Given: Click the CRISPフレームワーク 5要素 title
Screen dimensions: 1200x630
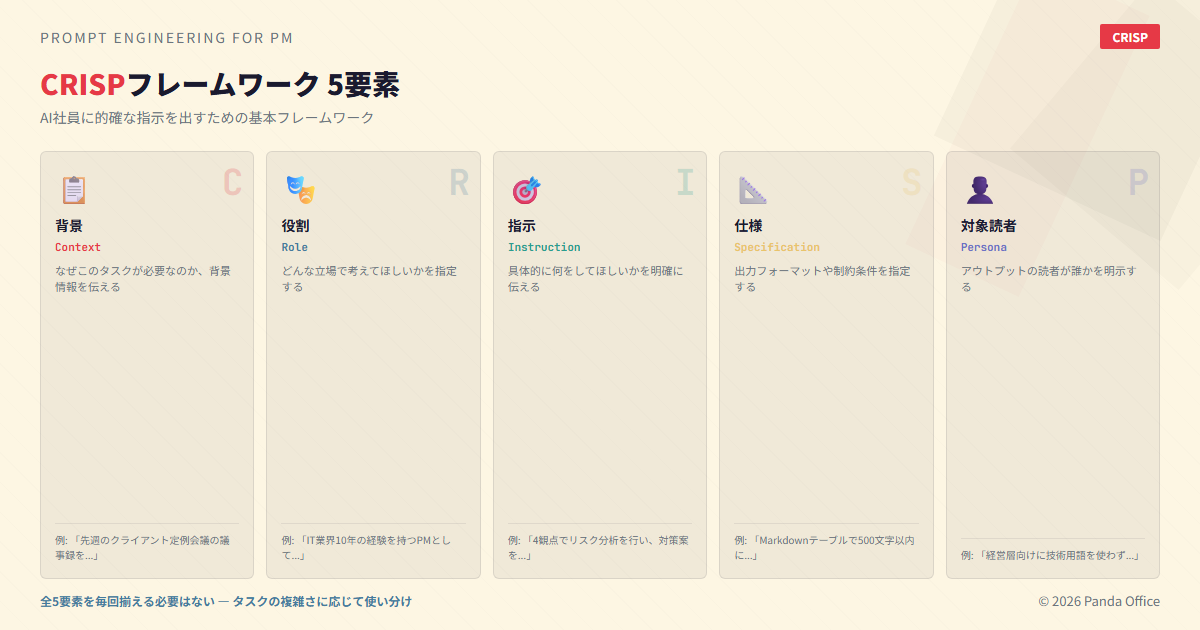Looking at the screenshot, I should point(220,85).
